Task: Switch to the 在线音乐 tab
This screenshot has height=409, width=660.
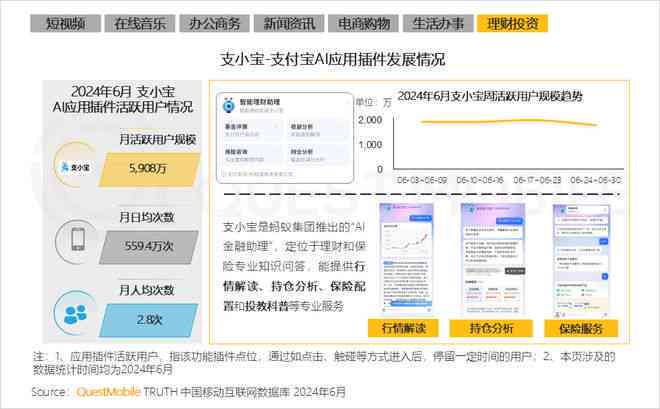Action: [140, 23]
